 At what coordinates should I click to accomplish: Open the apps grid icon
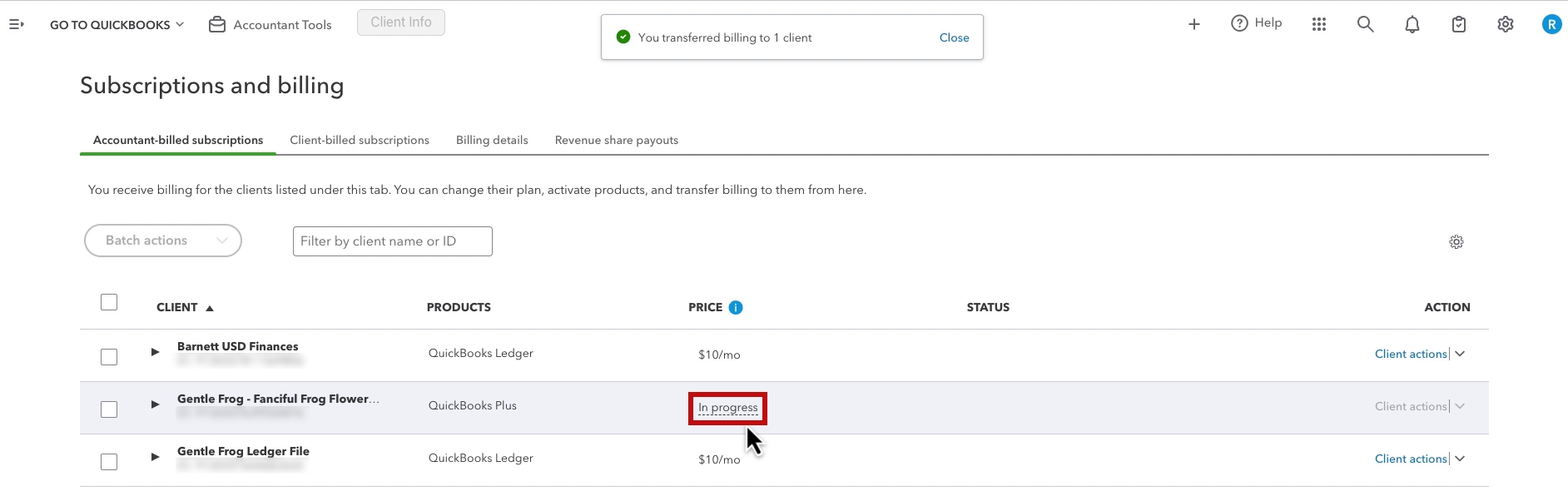pos(1319,24)
